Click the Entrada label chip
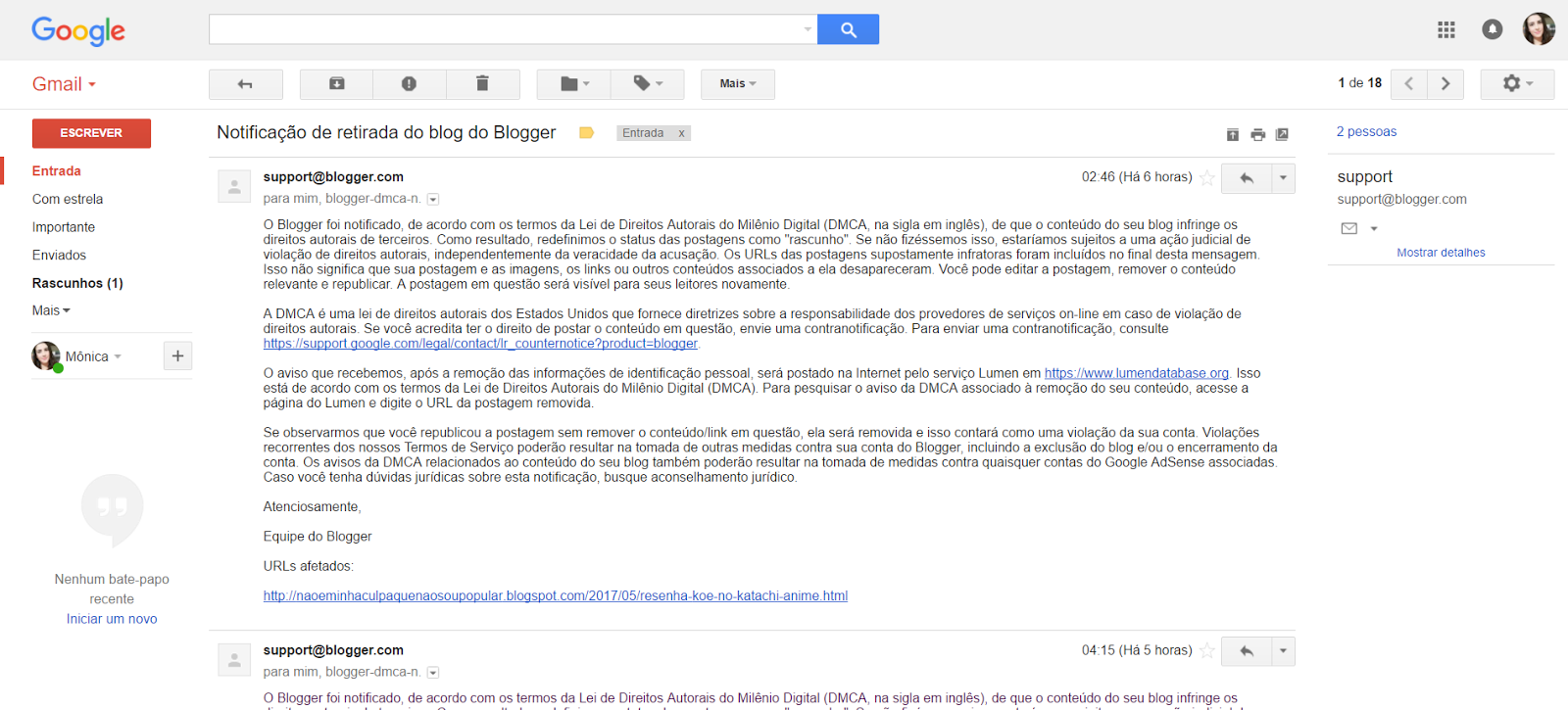 pos(643,133)
